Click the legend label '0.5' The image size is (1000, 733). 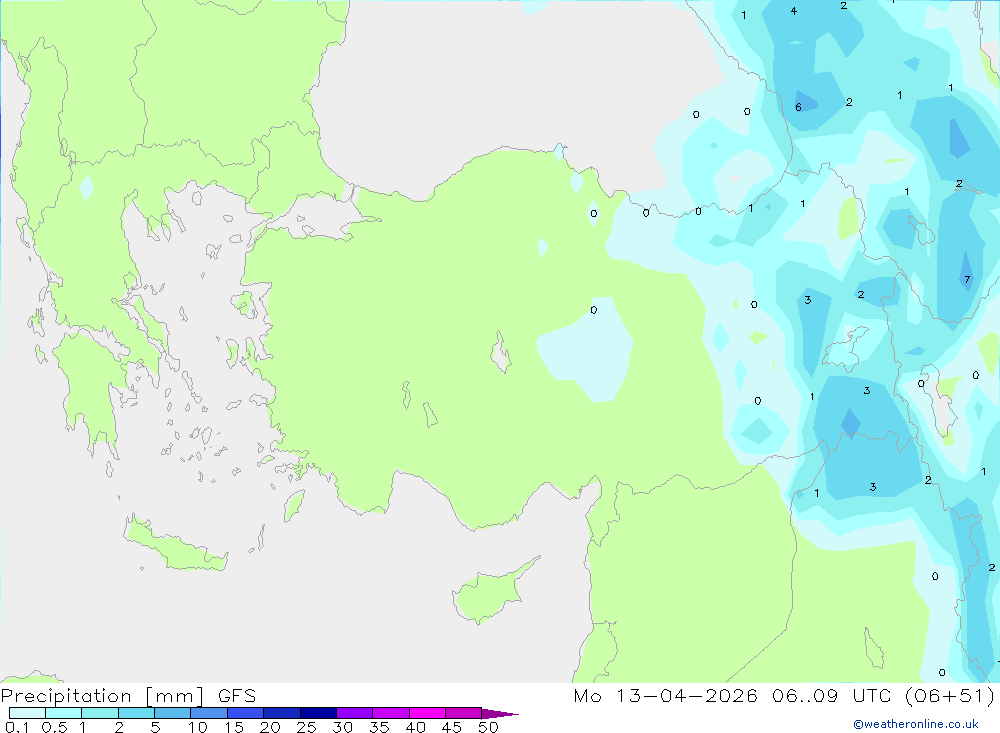coord(54,727)
